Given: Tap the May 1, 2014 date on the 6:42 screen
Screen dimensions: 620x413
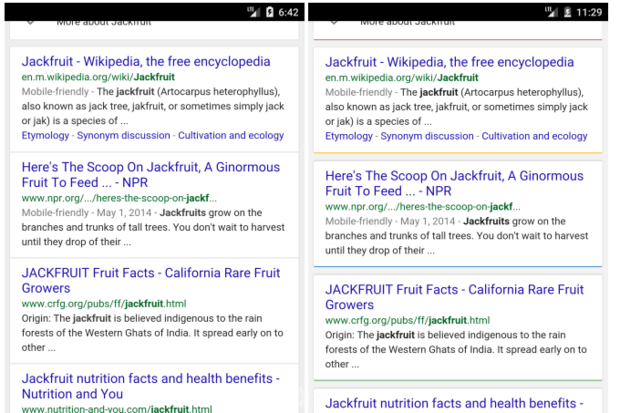Looking at the screenshot, I should pyautogui.click(x=124, y=213).
